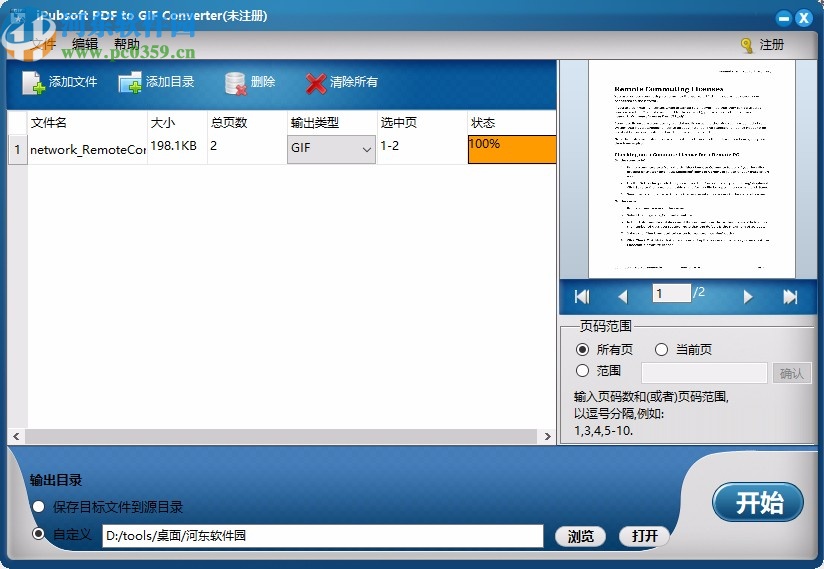This screenshot has height=569, width=824.
Task: Click the Total Pages (总页数) column header
Action: (247, 123)
